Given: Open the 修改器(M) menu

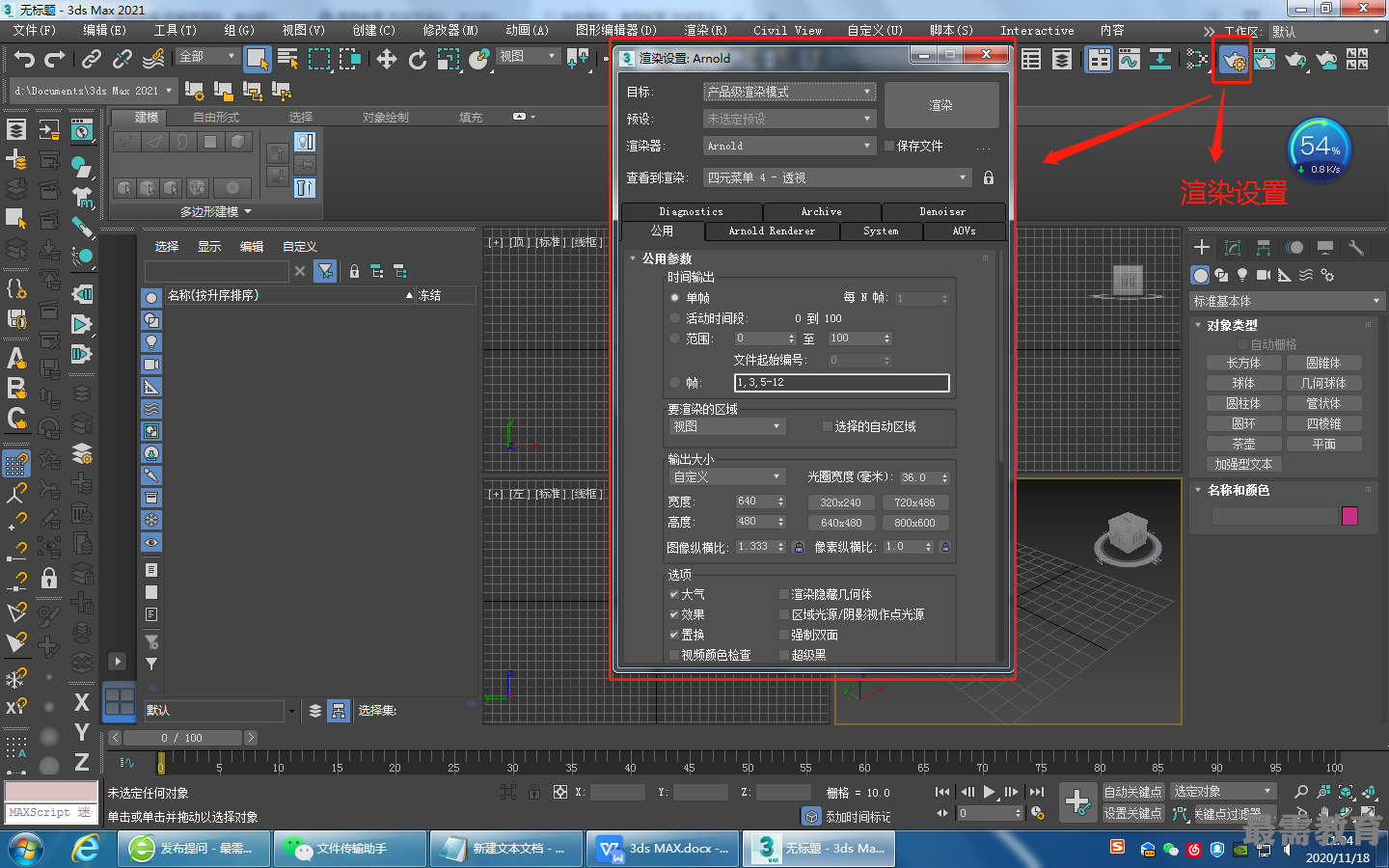Looking at the screenshot, I should (x=450, y=30).
